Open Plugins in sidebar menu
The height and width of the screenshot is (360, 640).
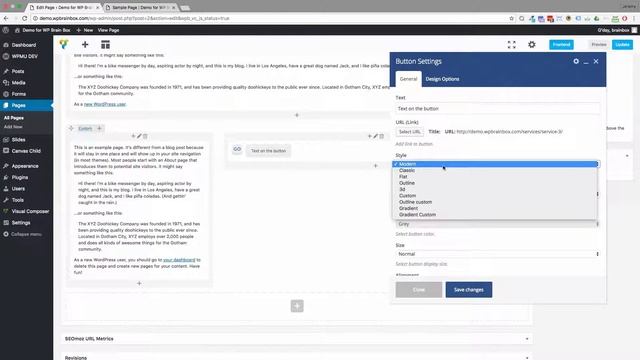pyautogui.click(x=20, y=177)
